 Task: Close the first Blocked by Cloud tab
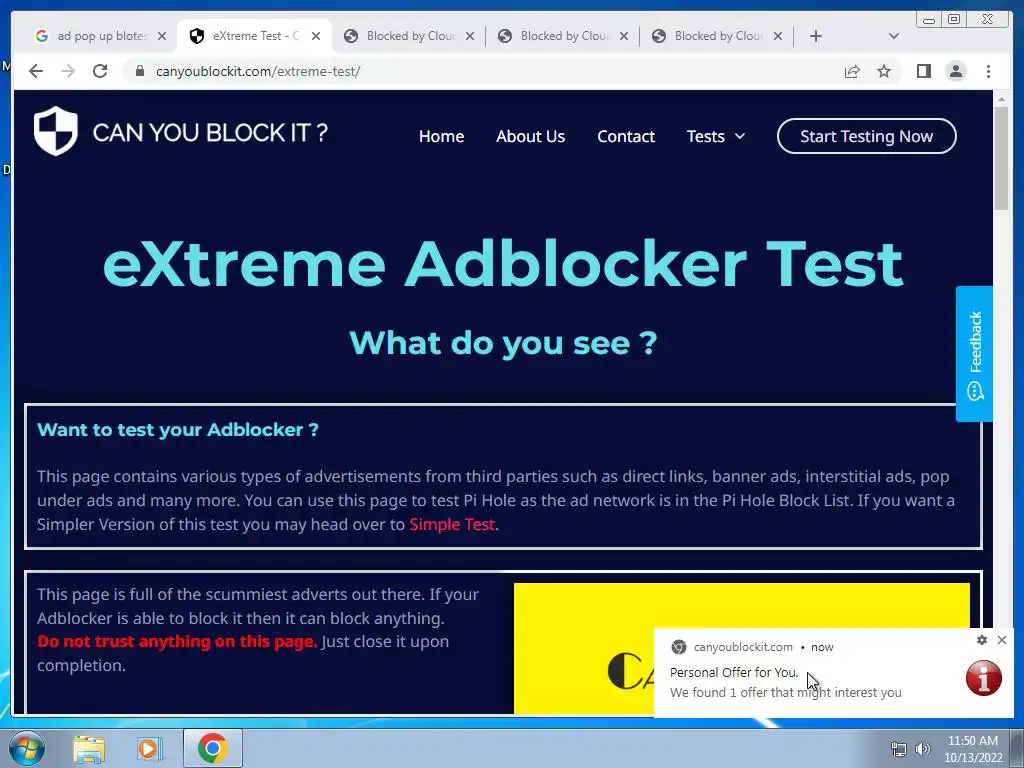click(470, 36)
